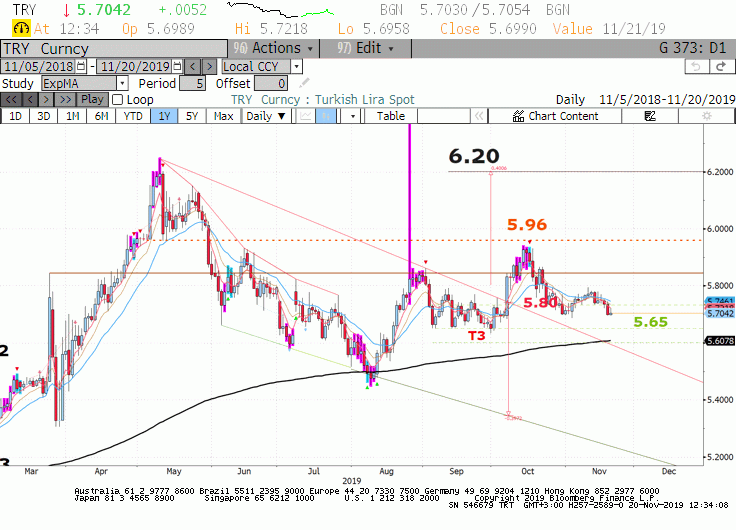736x530 pixels.
Task: Collapse panel with the double-chevron icon
Action: pyautogui.click(x=479, y=116)
